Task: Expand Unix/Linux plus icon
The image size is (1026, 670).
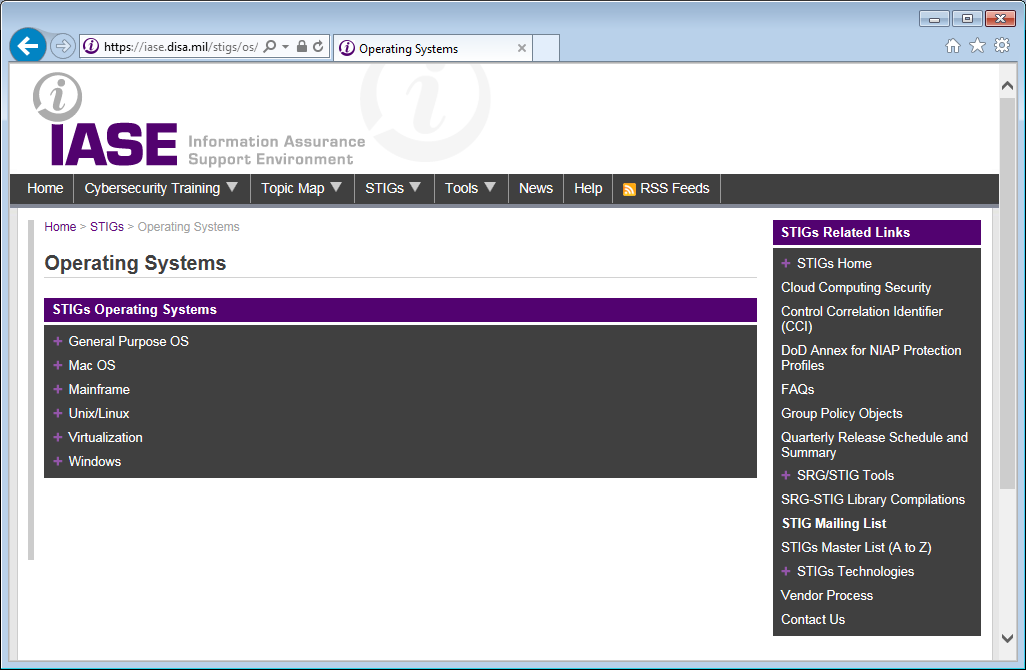Action: pyautogui.click(x=58, y=414)
